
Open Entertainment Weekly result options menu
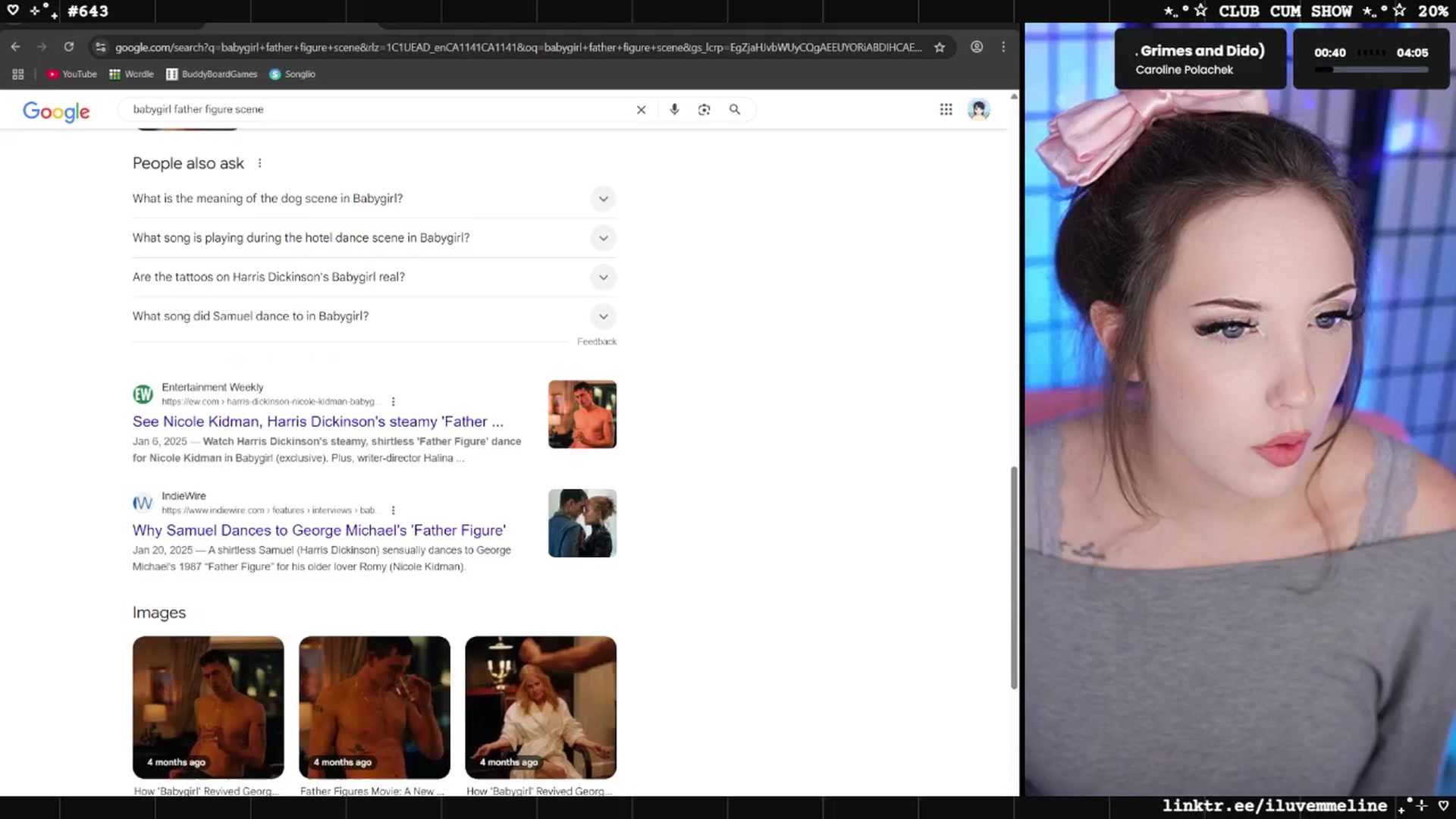tap(393, 402)
